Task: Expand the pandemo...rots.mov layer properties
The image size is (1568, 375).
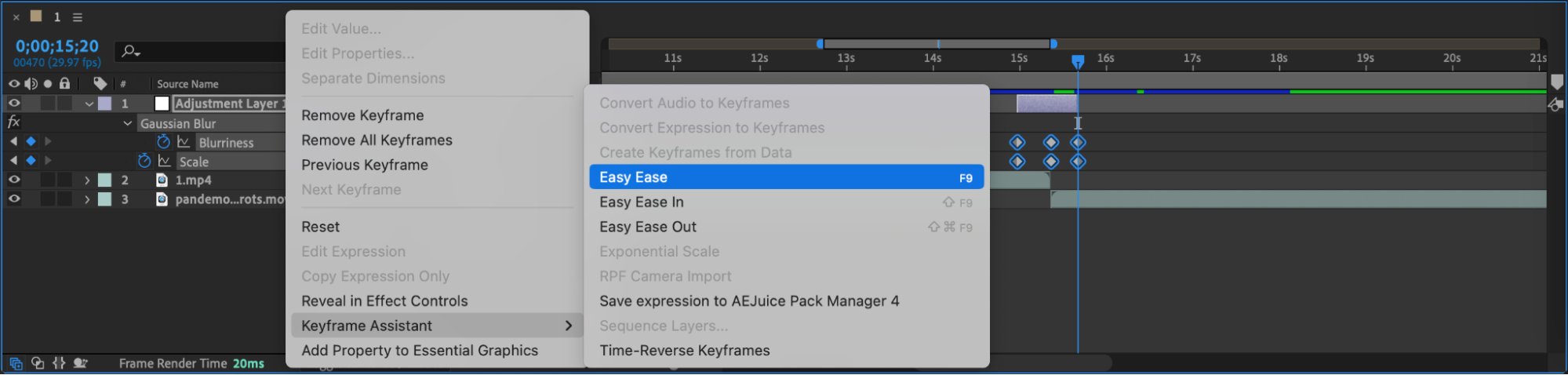Action: point(87,199)
